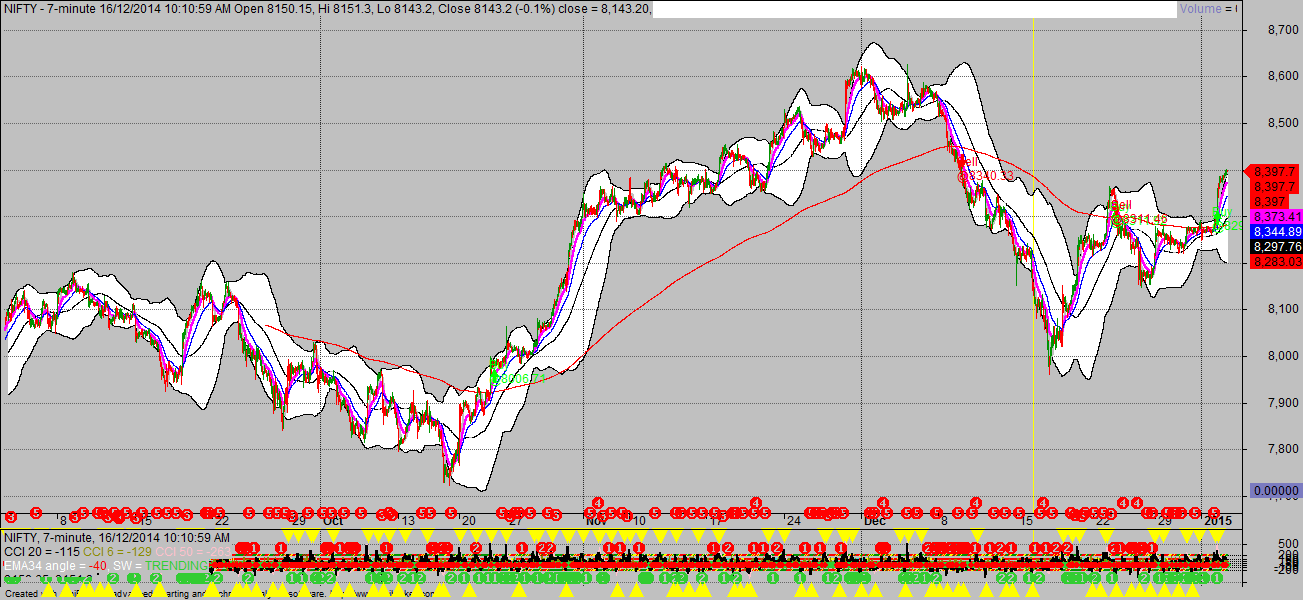Click the 2015 date axis label
1303x600 pixels.
pyautogui.click(x=1216, y=521)
